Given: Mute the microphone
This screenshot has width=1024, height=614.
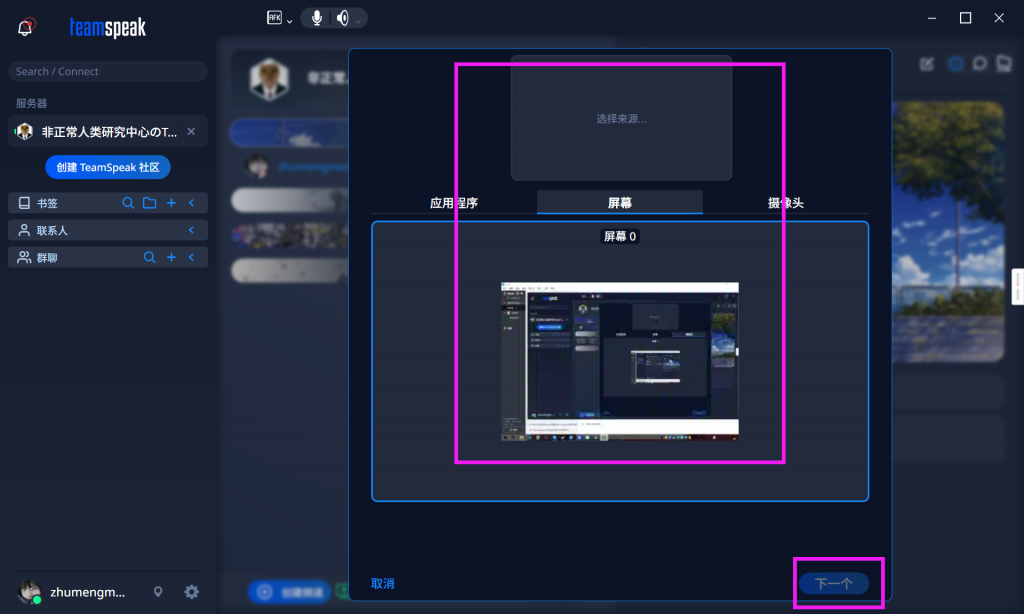Looking at the screenshot, I should coord(317,18).
